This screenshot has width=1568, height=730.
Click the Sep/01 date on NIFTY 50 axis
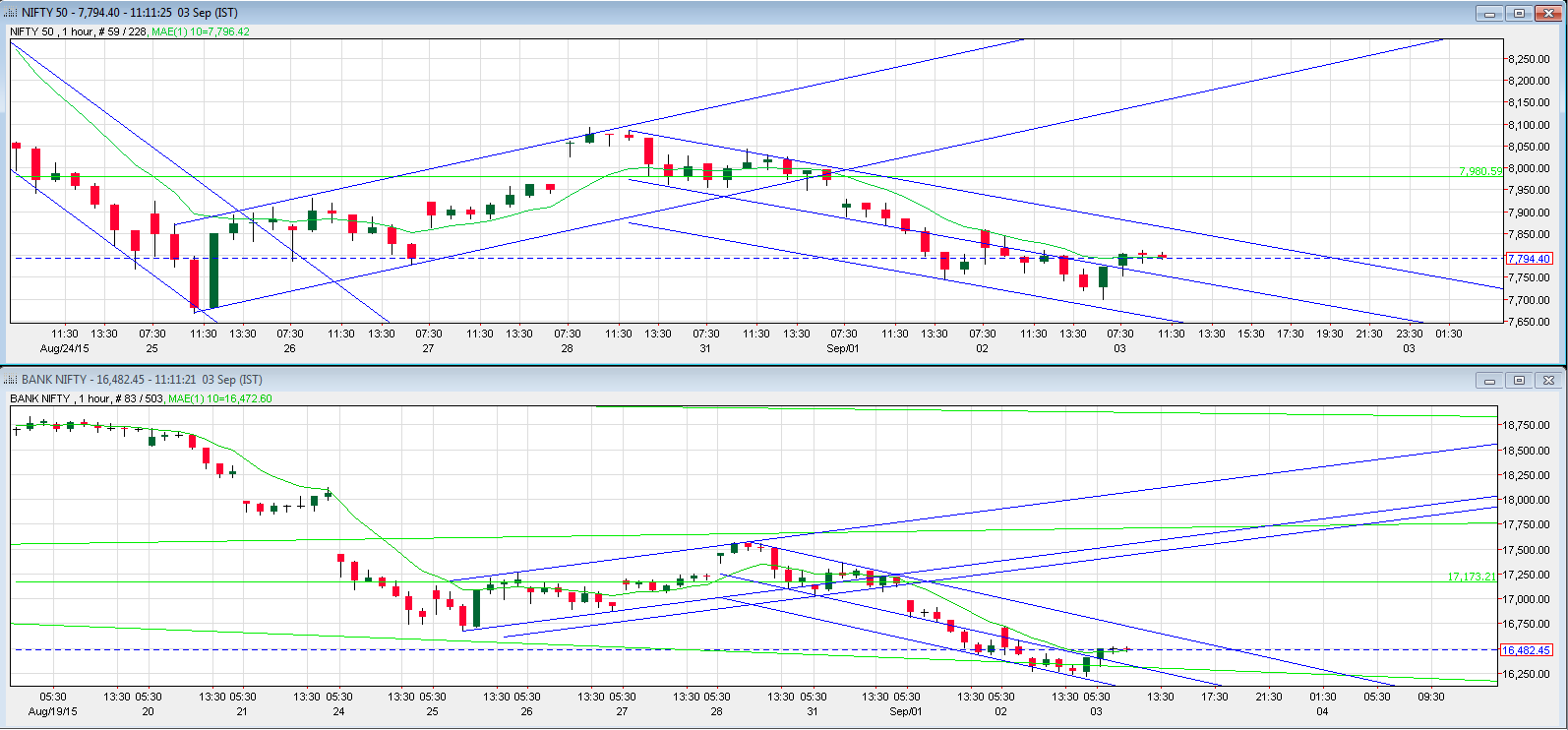[x=843, y=348]
